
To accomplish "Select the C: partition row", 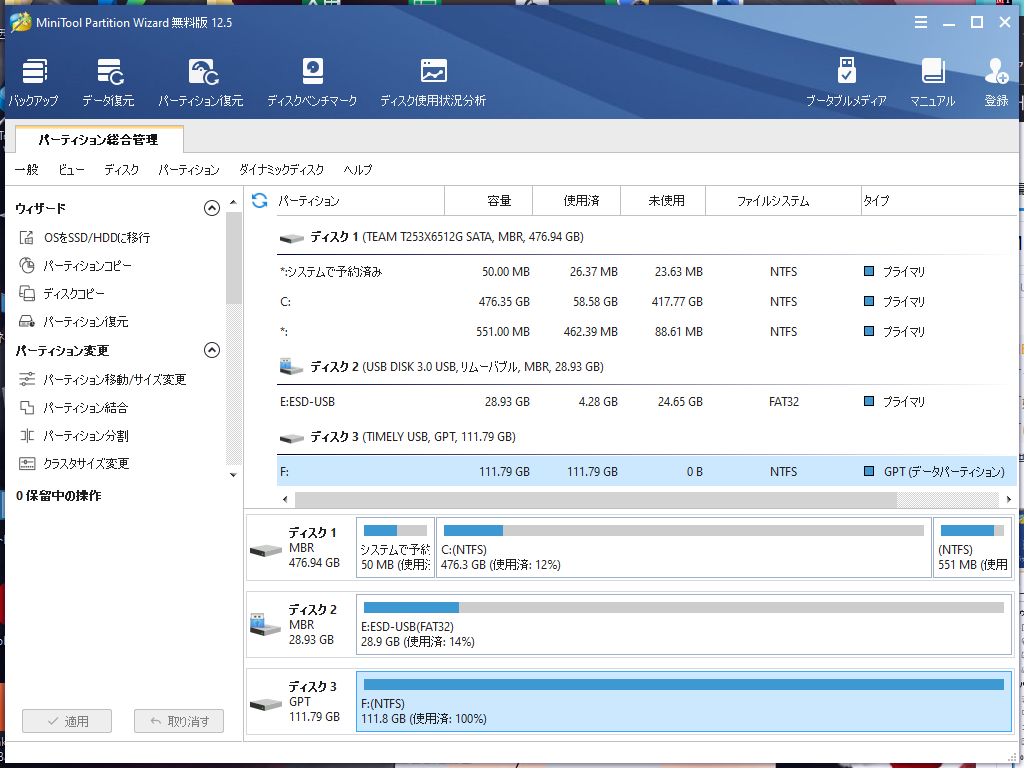I will [647, 302].
